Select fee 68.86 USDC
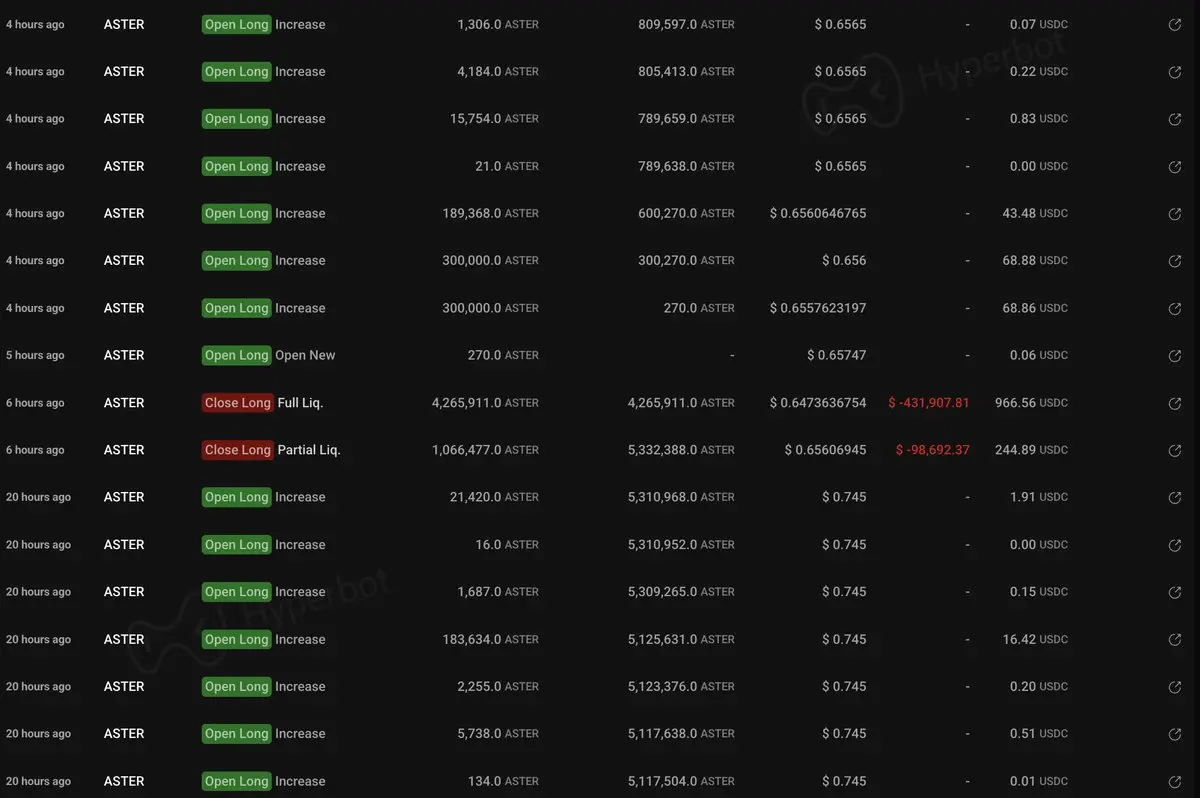Viewport: 1200px width, 798px height. tap(1036, 308)
